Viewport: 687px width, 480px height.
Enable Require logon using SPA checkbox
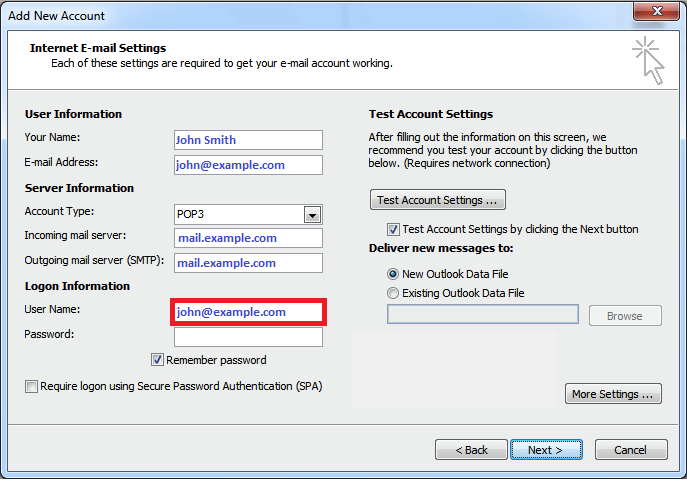(31, 386)
